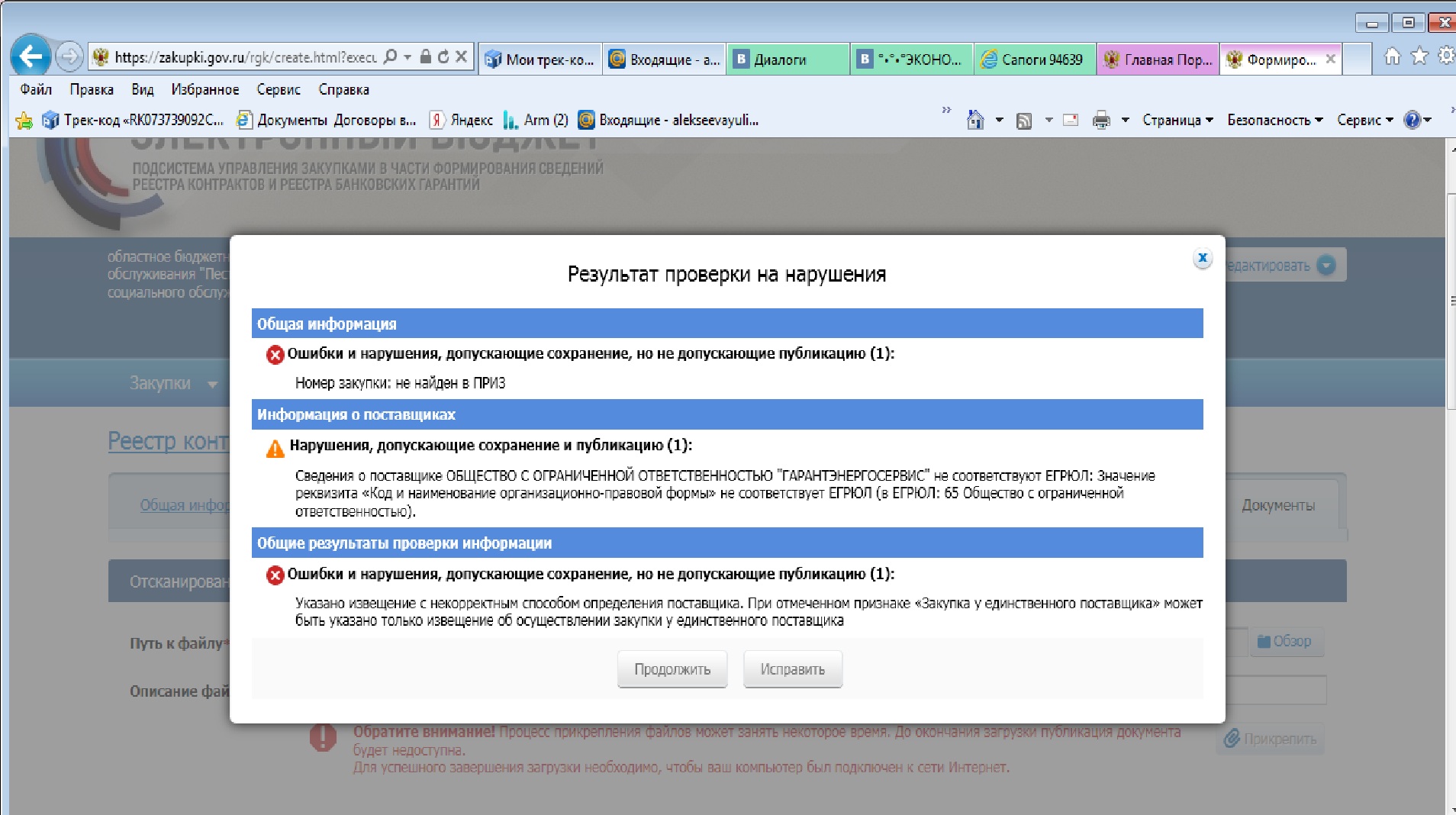The height and width of the screenshot is (815, 1456).
Task: Click the RSS feeds icon
Action: pyautogui.click(x=1024, y=121)
